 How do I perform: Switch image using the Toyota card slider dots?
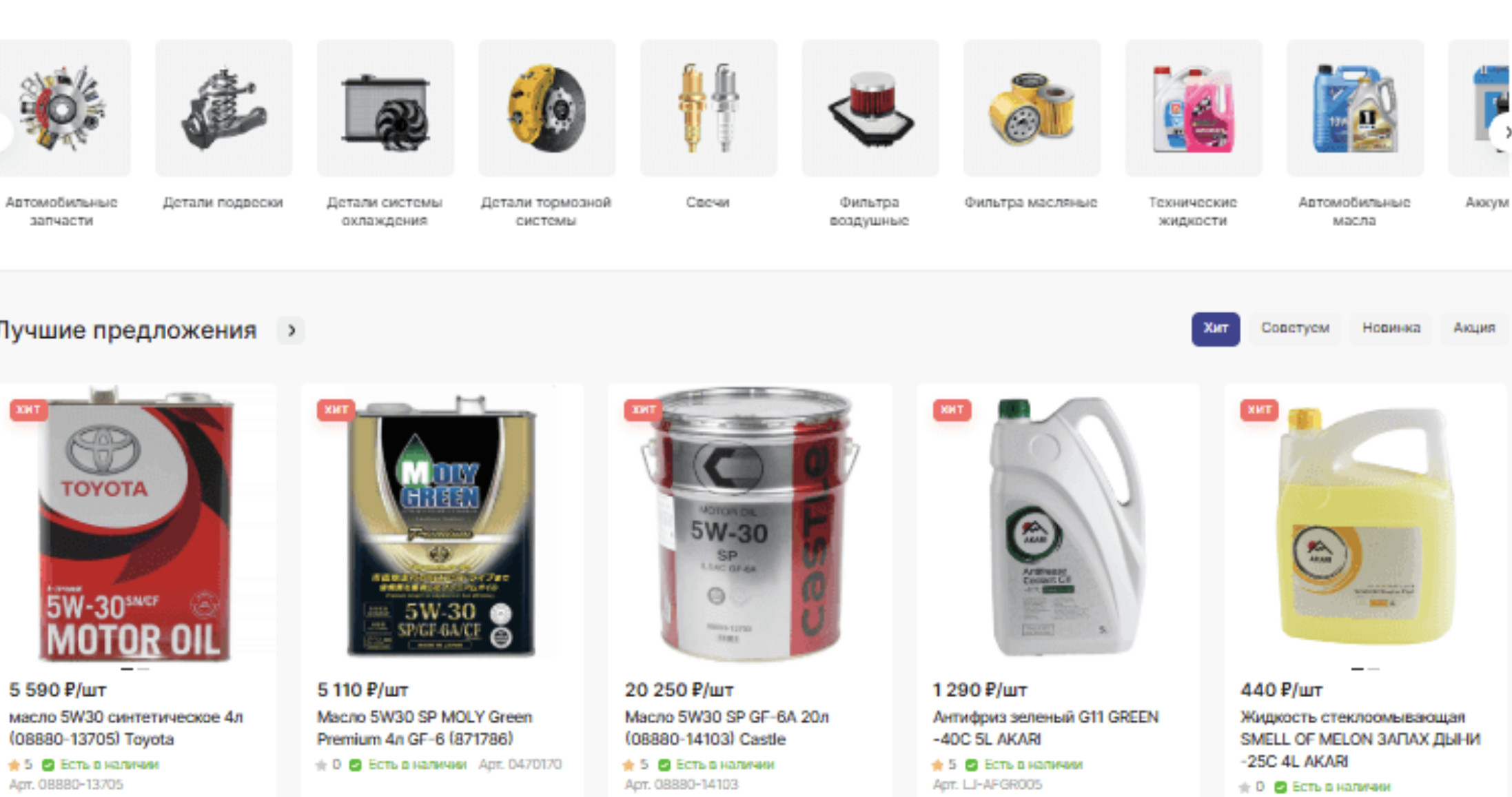click(134, 669)
